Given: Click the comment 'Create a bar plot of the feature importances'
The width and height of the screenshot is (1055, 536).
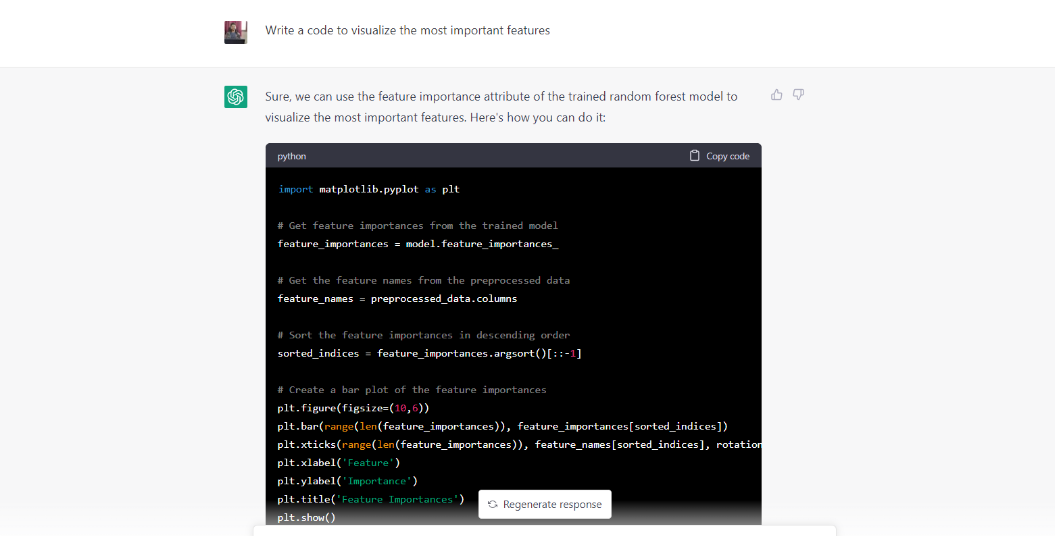Looking at the screenshot, I should click(412, 389).
